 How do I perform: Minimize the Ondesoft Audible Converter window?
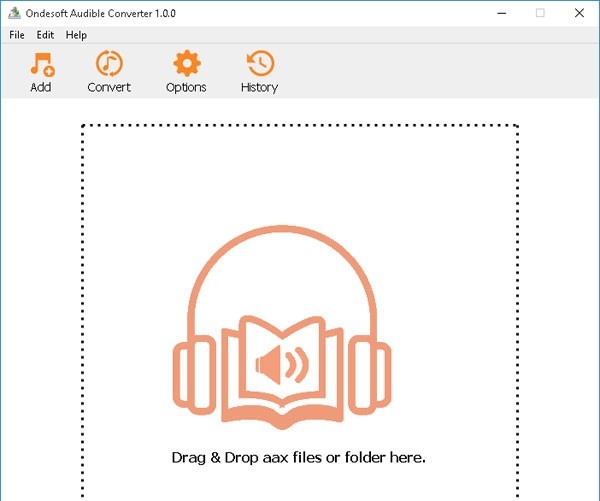pyautogui.click(x=502, y=13)
